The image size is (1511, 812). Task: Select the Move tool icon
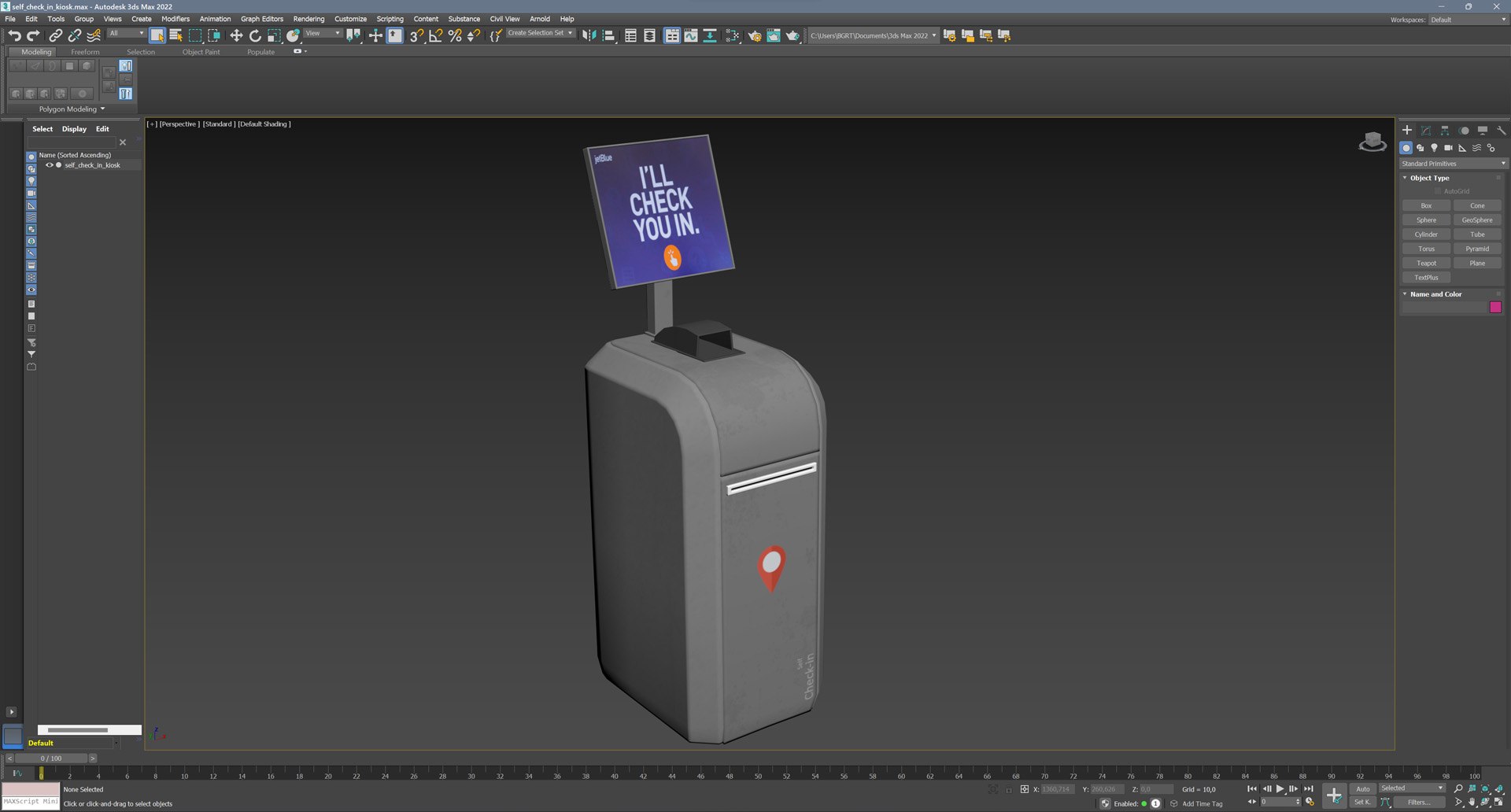[x=235, y=35]
